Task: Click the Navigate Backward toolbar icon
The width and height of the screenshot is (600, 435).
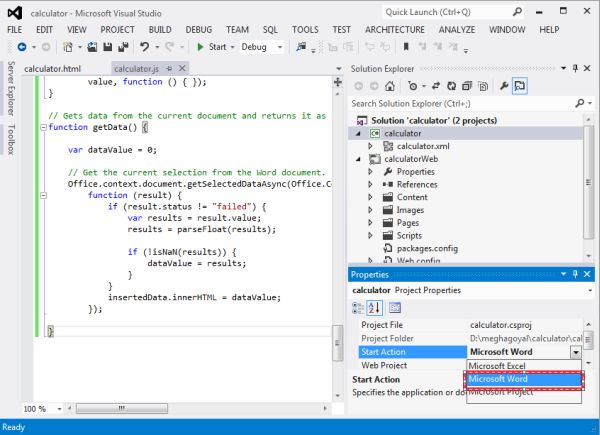Action: click(21, 47)
